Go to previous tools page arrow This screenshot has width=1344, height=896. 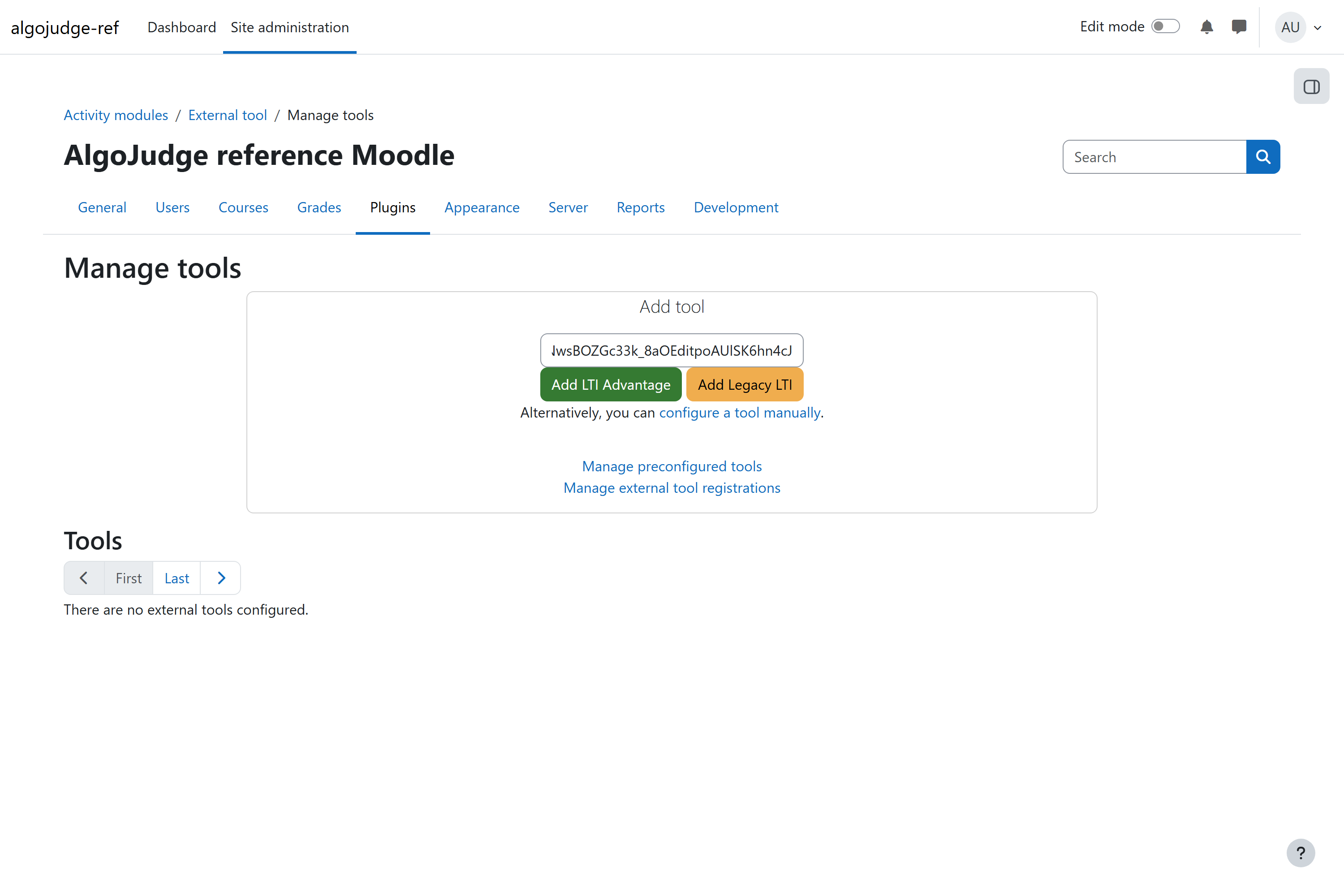click(x=84, y=578)
